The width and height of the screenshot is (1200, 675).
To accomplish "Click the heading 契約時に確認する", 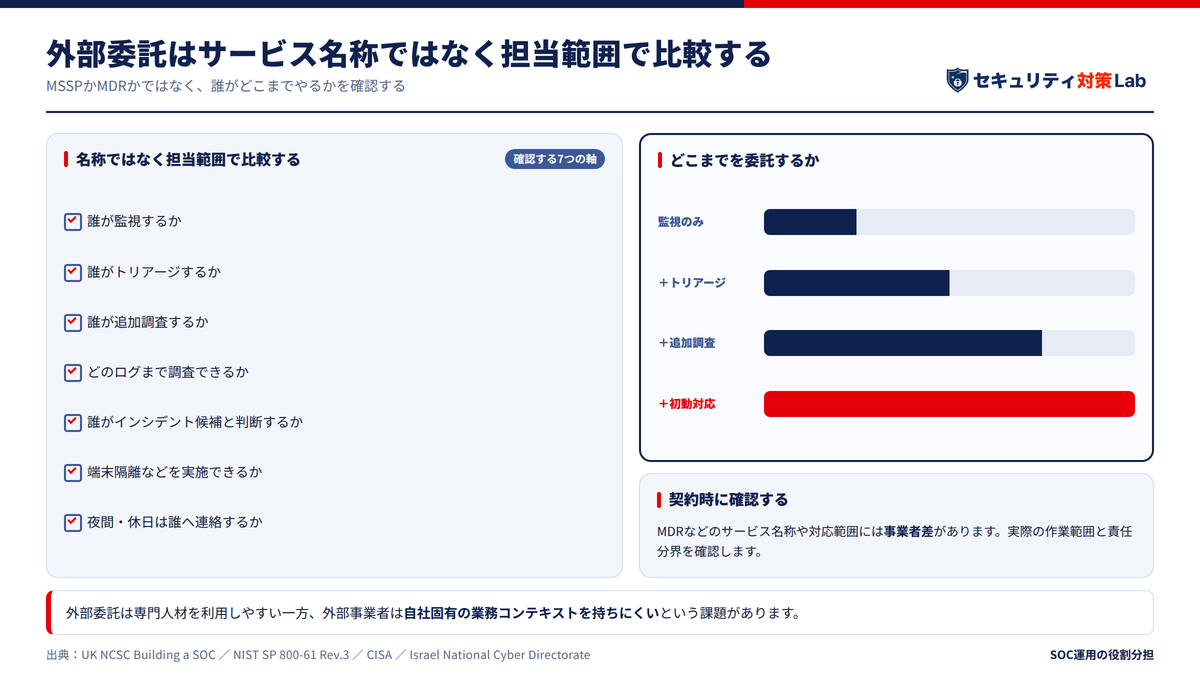I will point(728,499).
